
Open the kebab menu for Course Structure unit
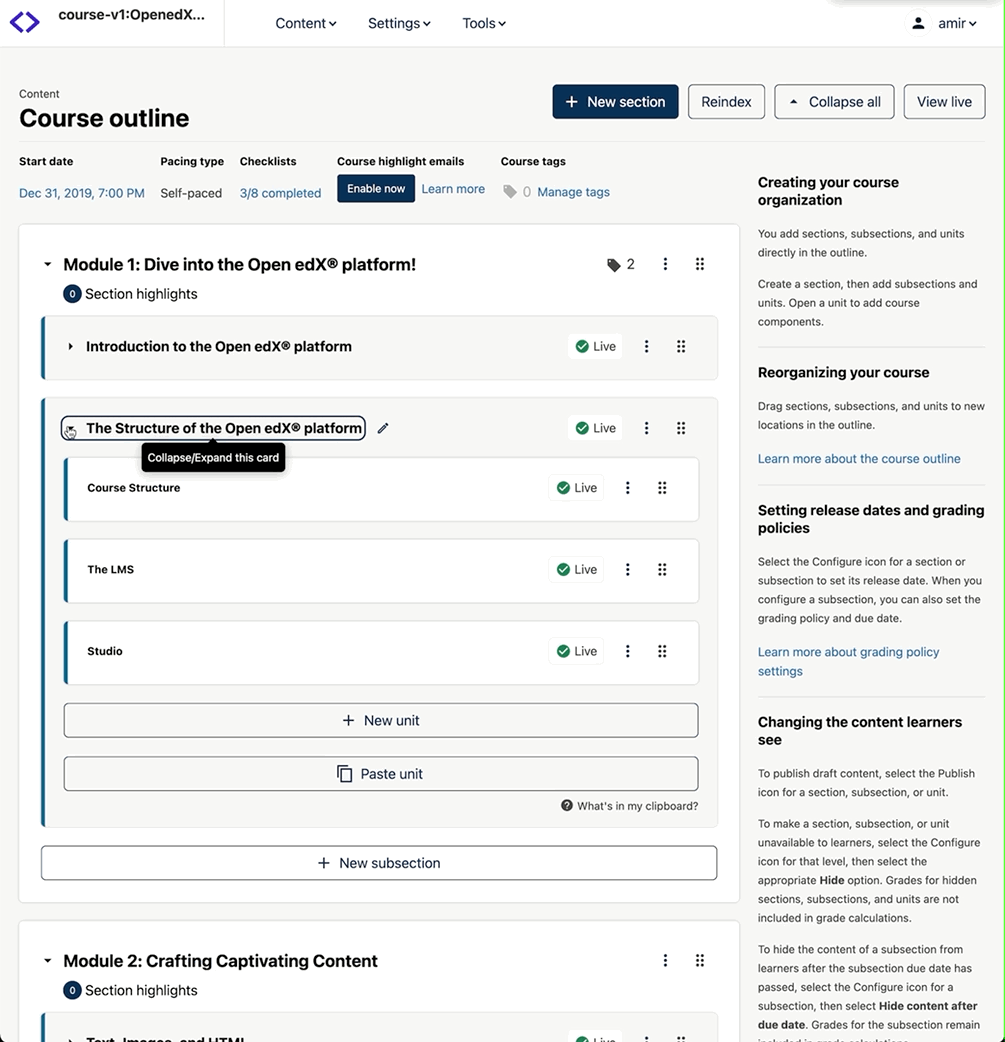click(628, 488)
